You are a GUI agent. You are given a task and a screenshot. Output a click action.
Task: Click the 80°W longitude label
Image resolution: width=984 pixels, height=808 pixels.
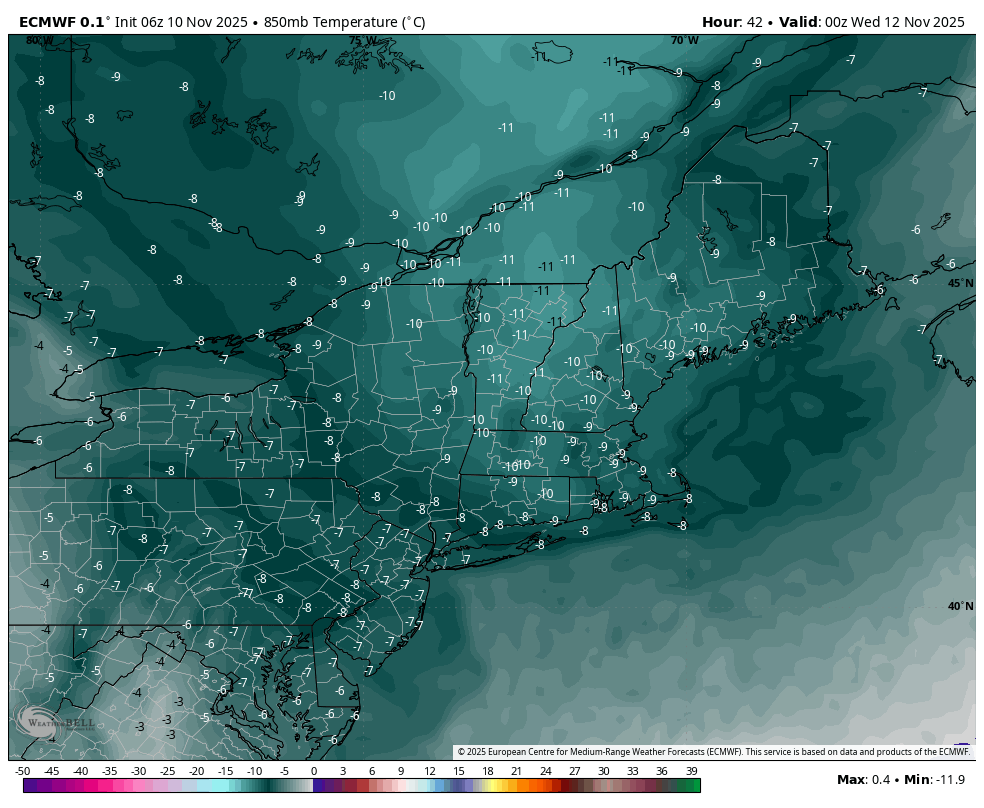click(x=40, y=41)
